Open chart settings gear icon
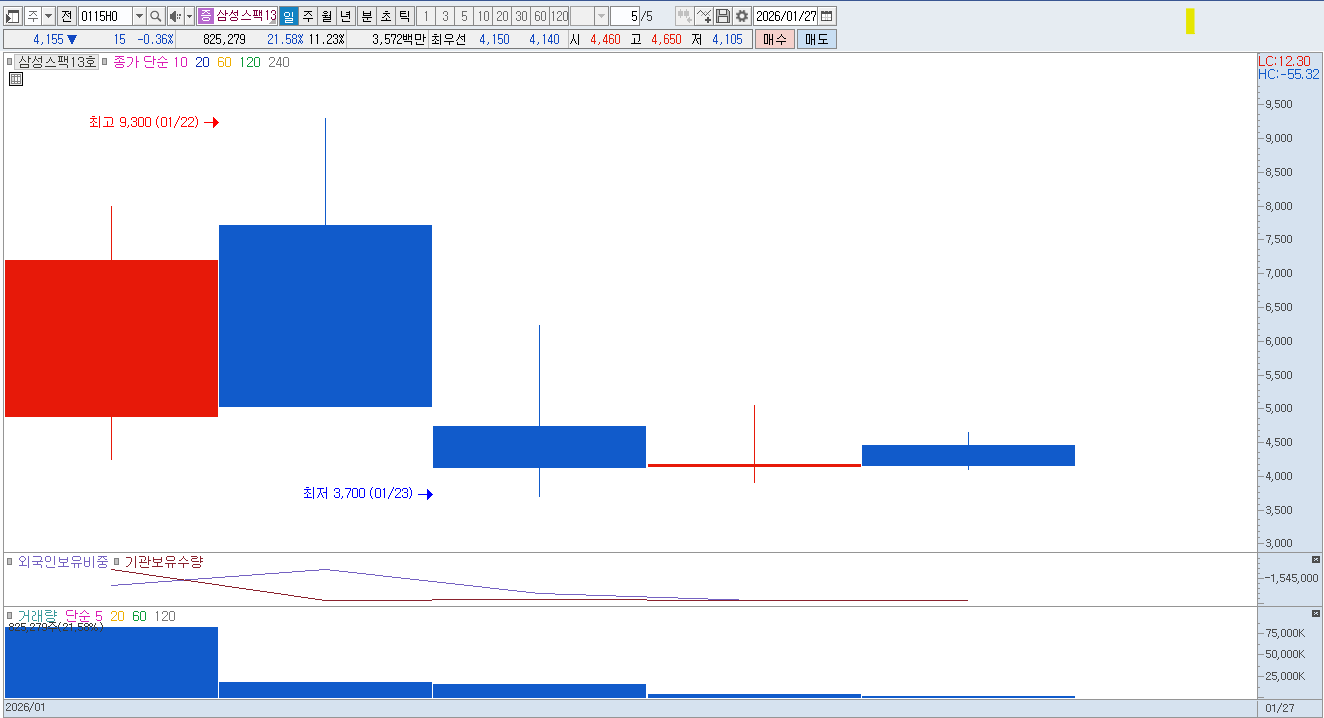 click(741, 16)
